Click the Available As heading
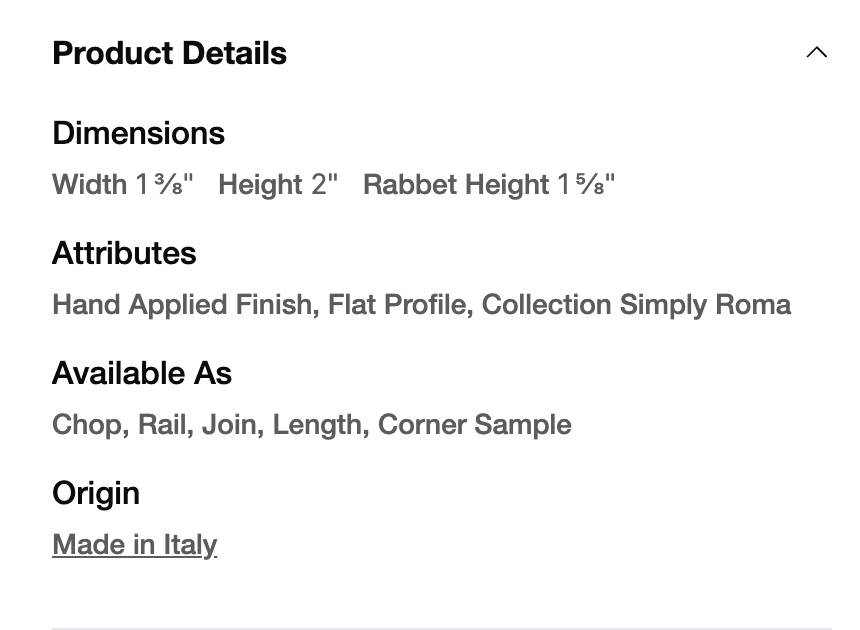Image resolution: width=860 pixels, height=630 pixels. coord(142,373)
